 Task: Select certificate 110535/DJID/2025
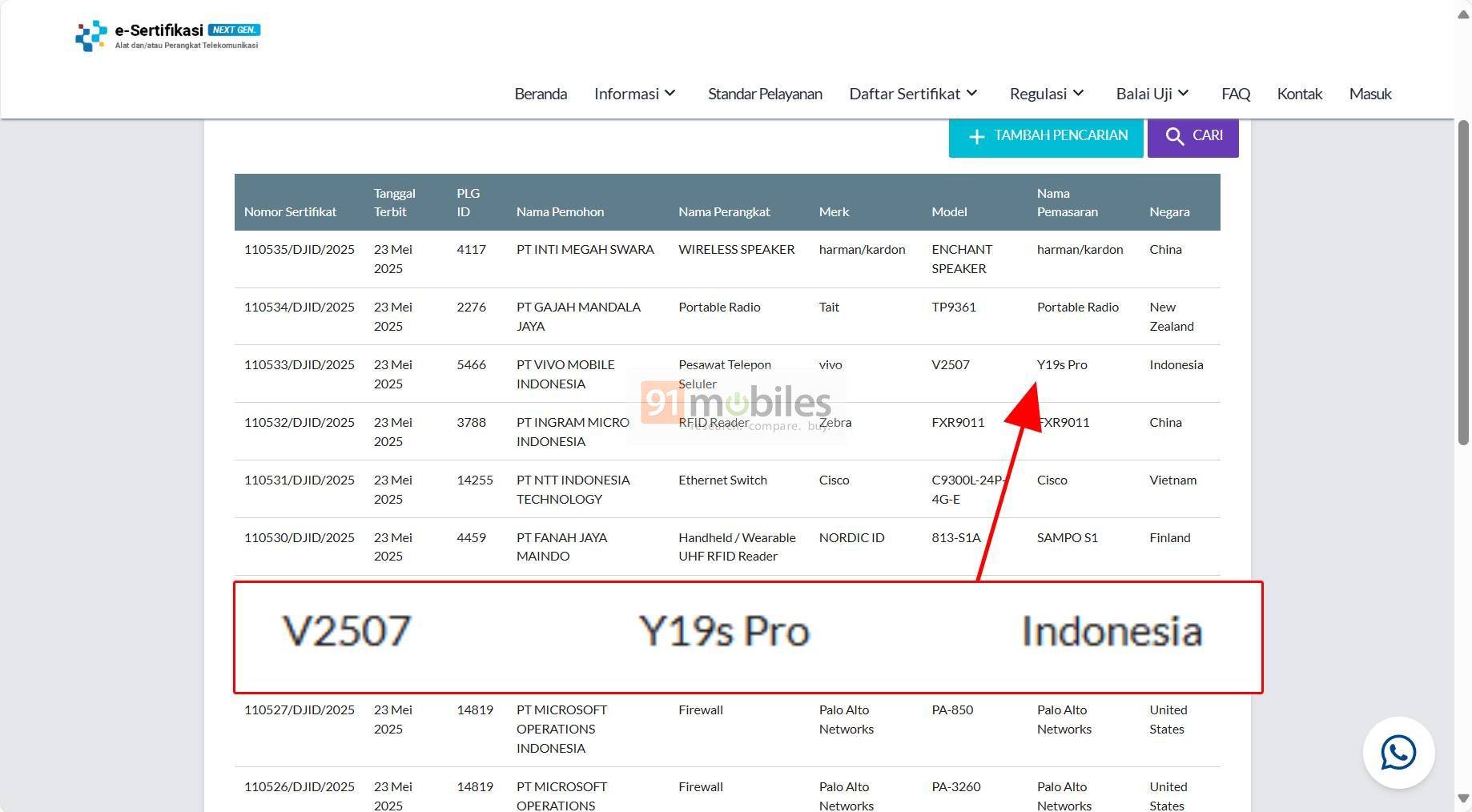tap(299, 249)
